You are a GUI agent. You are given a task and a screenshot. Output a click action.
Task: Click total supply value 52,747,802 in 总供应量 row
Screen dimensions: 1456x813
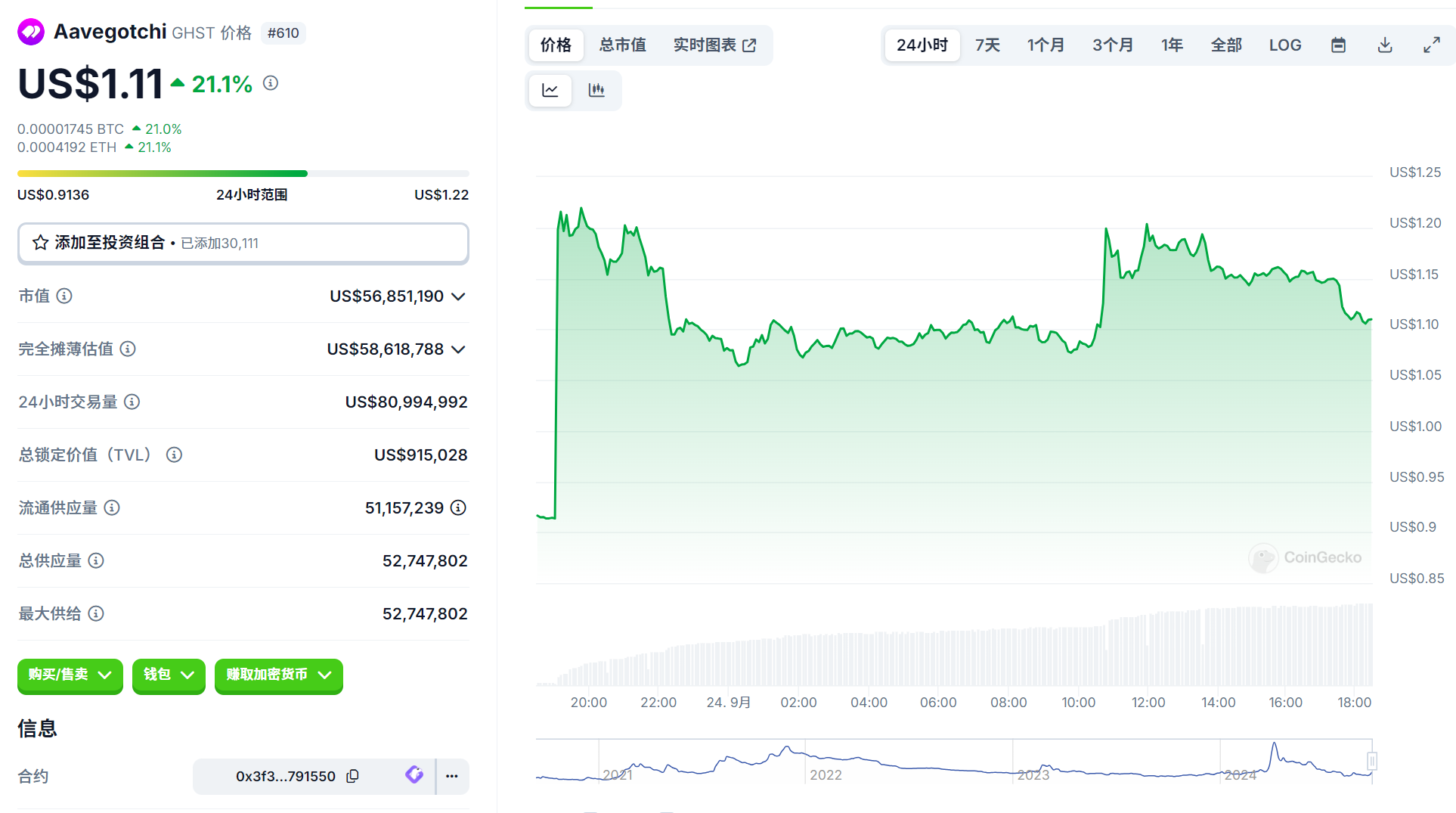[x=425, y=561]
